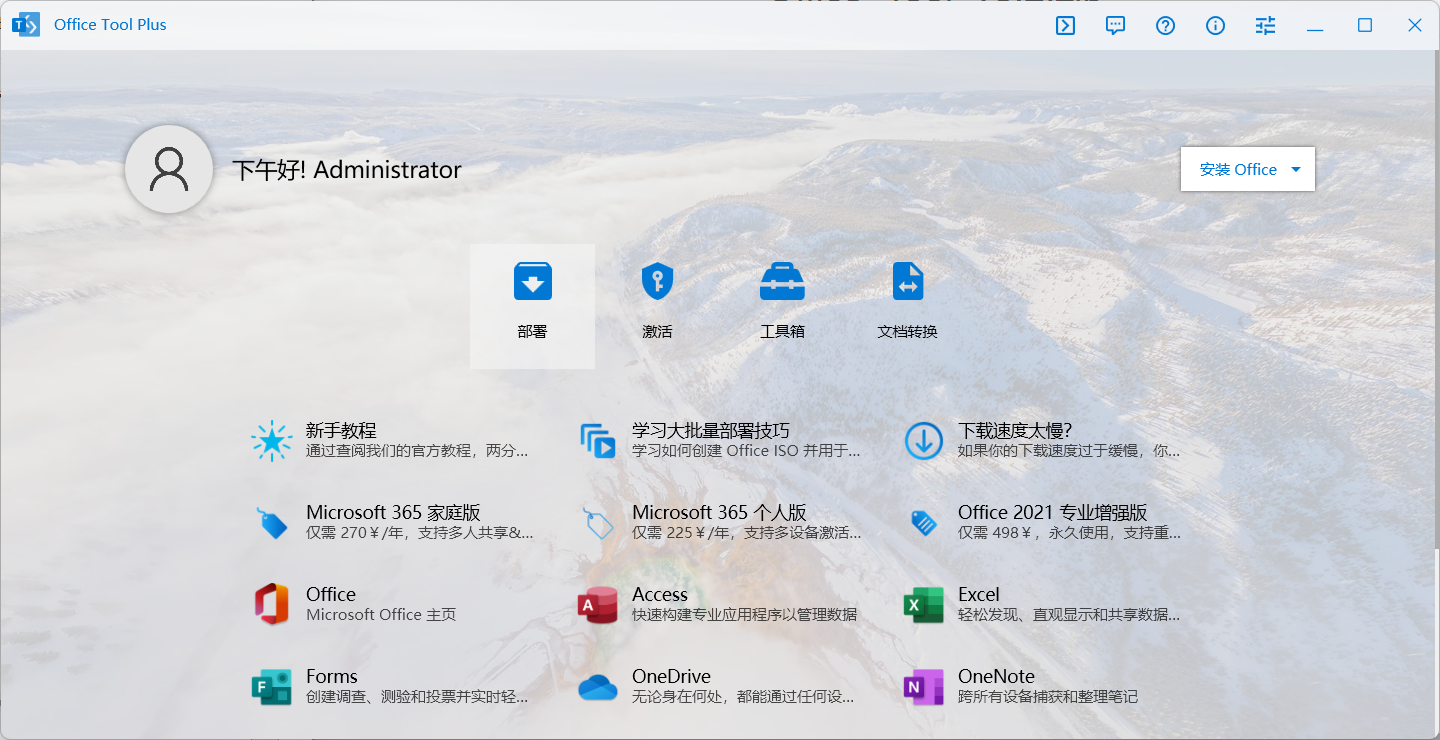Image resolution: width=1440 pixels, height=740 pixels.
Task: Expand the 安装 Office dropdown arrow
Action: click(x=1296, y=169)
